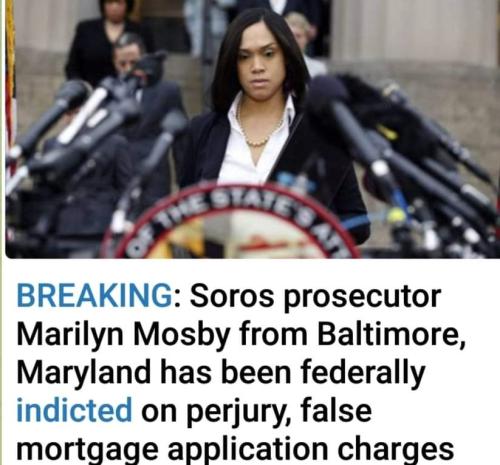Click the word 'federally' in the text
Viewport: 500px width, 465px height.
pyautogui.click(x=363, y=373)
